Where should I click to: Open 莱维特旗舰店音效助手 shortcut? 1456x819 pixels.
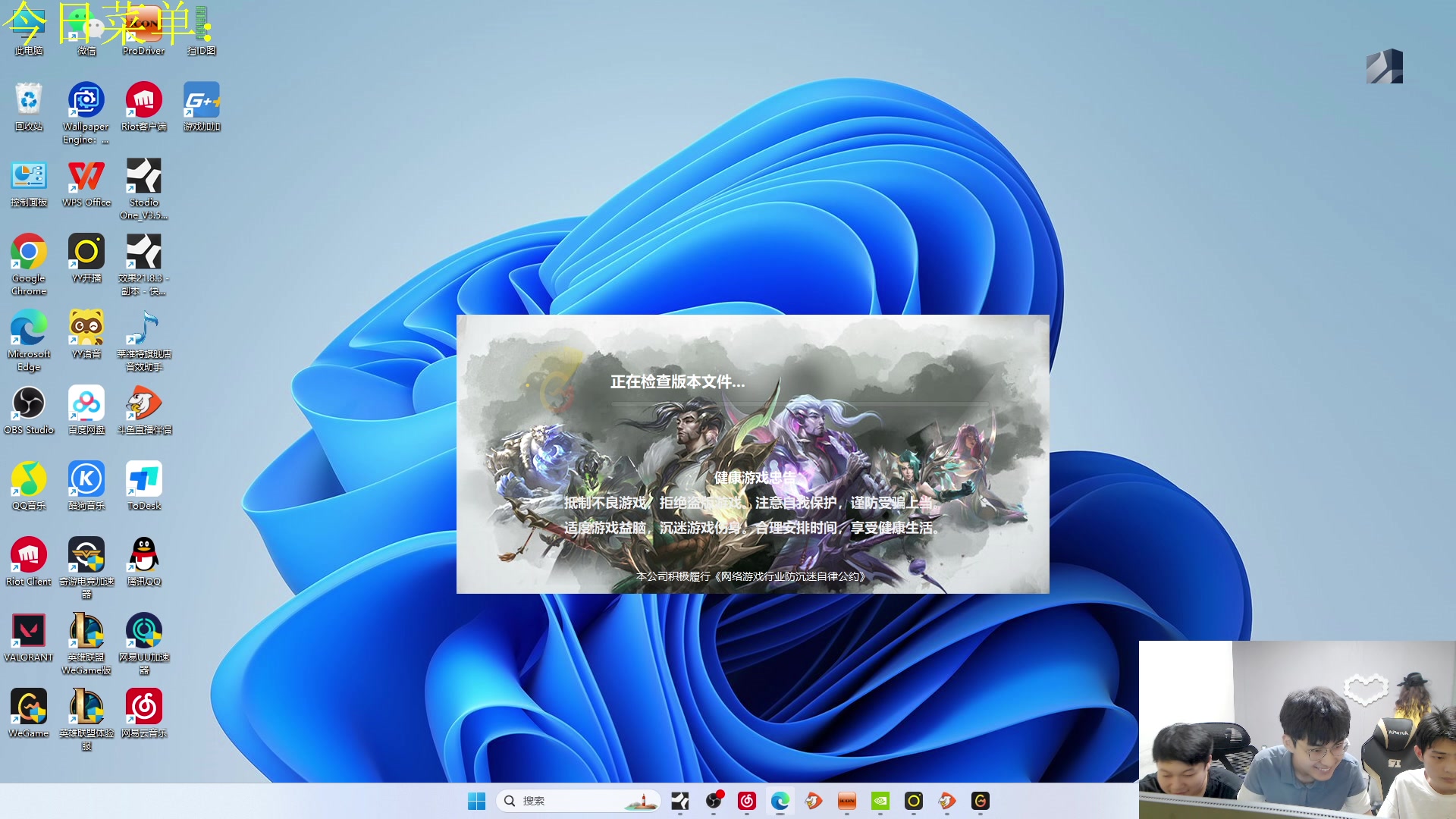click(143, 340)
